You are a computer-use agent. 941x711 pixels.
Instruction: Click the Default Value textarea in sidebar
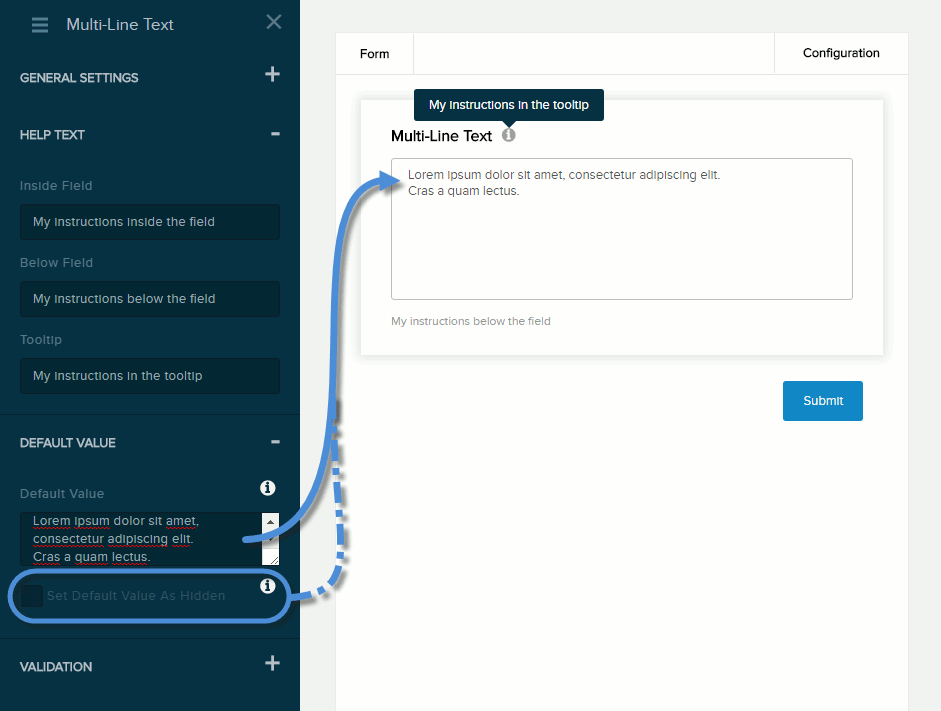pos(140,539)
